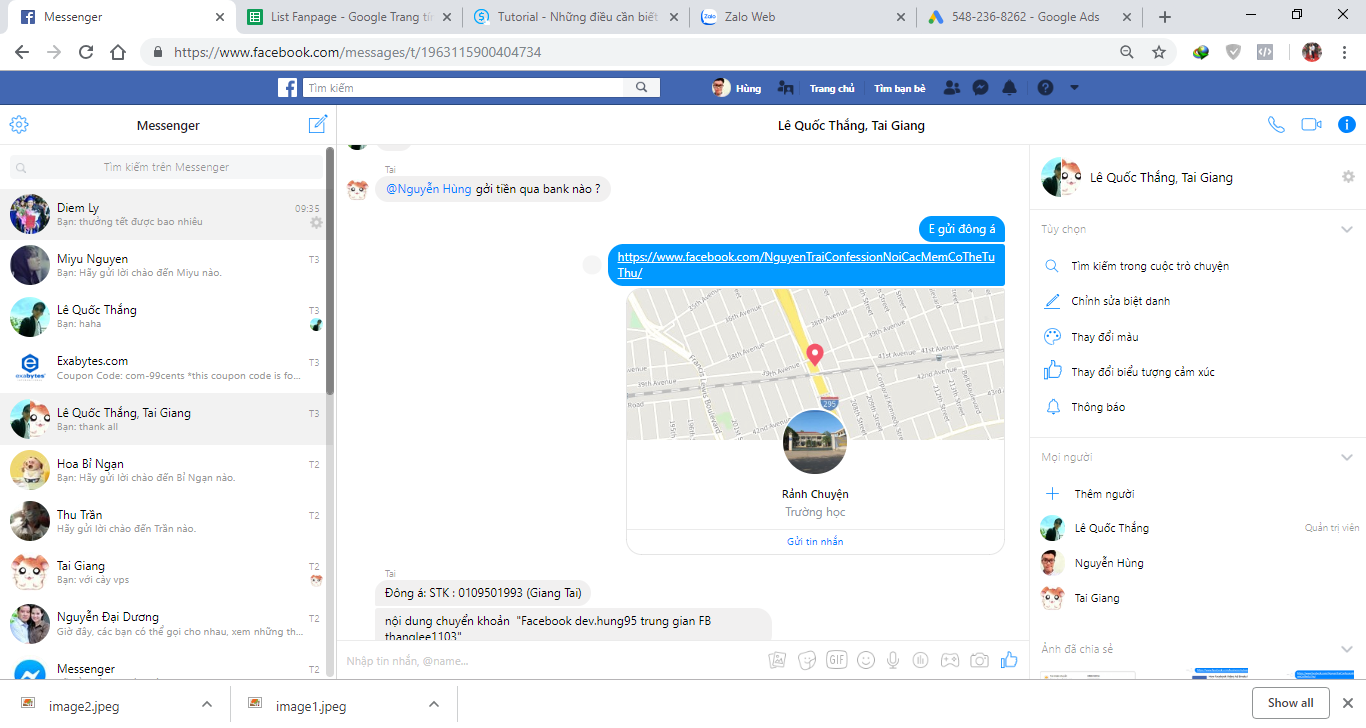Collapse the Tùy chọn section
1366x728 pixels.
pos(1347,229)
